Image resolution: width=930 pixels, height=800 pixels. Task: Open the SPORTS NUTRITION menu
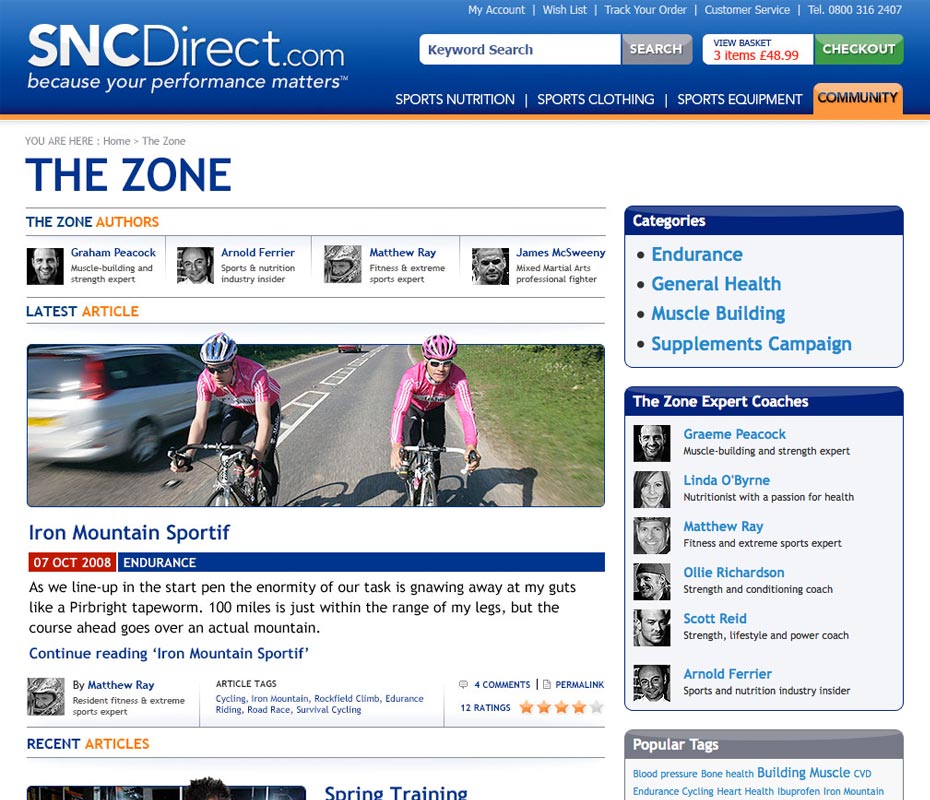pos(455,100)
